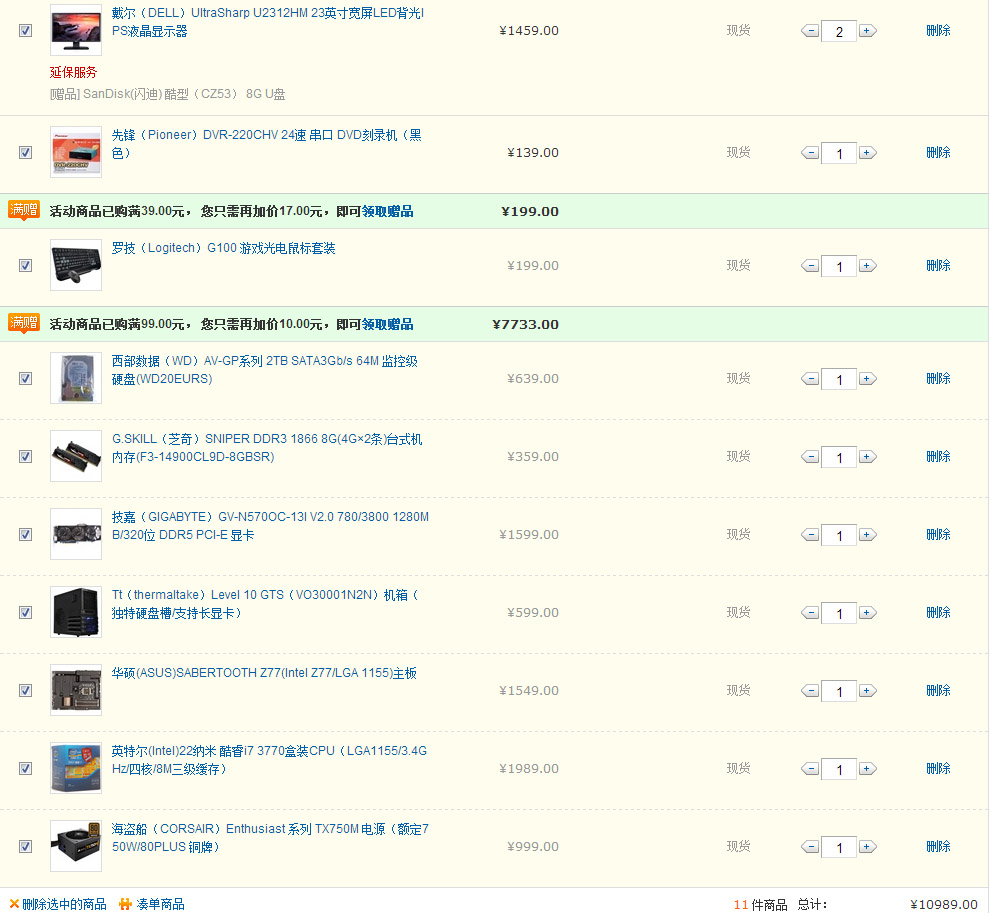Open GIGABYTE GV-N570OC product link
Image resolution: width=989 pixels, height=913 pixels.
271,526
